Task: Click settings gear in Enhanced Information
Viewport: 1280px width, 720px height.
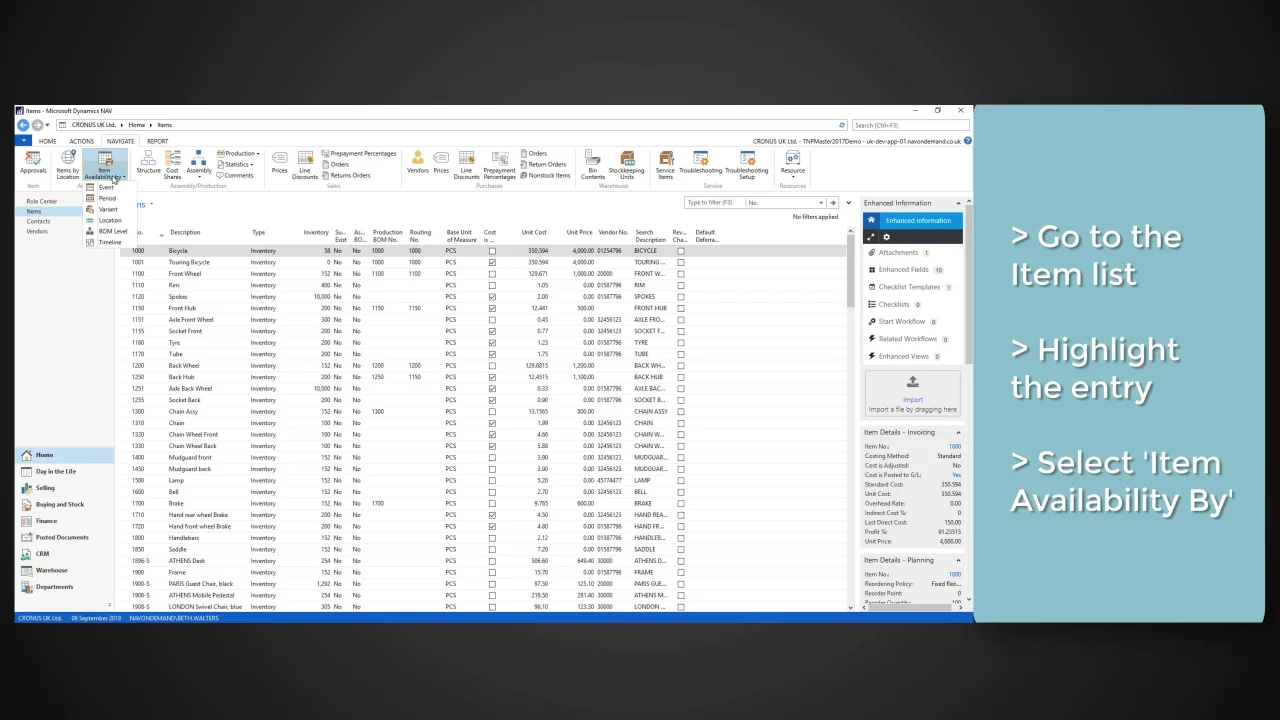Action: tap(886, 237)
